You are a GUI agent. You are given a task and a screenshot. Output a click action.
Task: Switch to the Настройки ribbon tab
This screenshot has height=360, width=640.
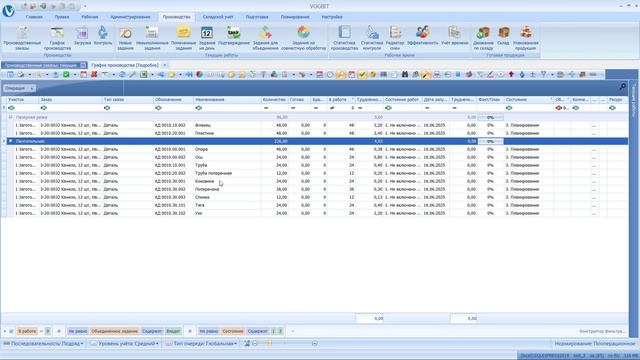pyautogui.click(x=332, y=17)
